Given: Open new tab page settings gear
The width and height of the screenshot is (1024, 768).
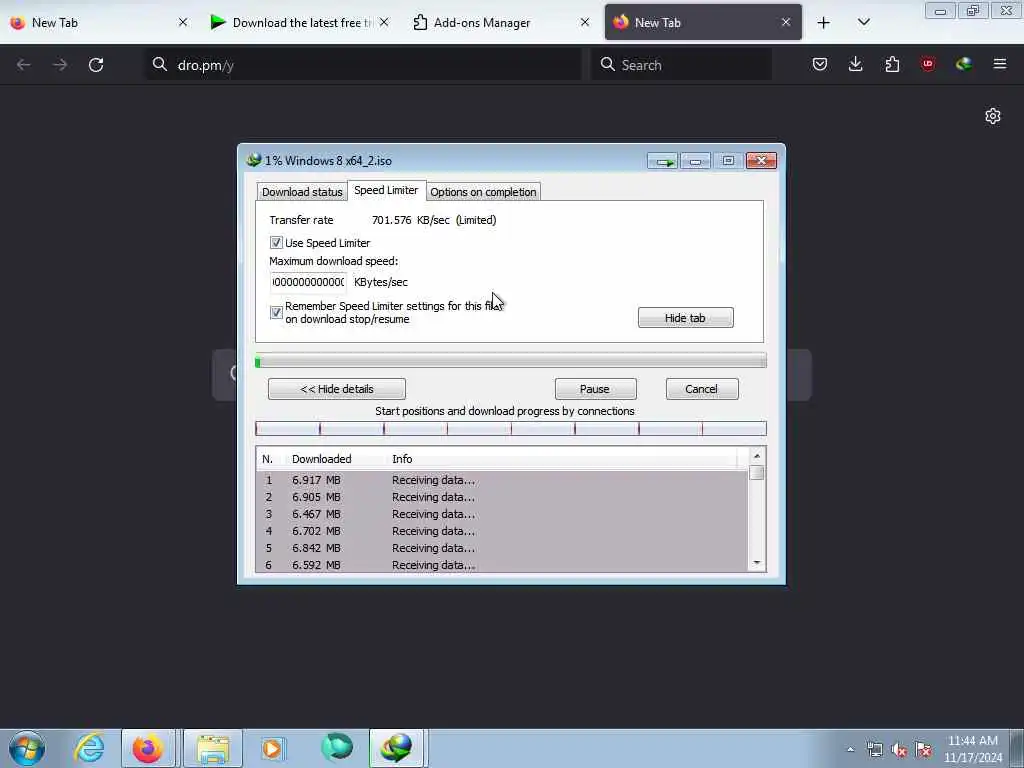Looking at the screenshot, I should [993, 116].
